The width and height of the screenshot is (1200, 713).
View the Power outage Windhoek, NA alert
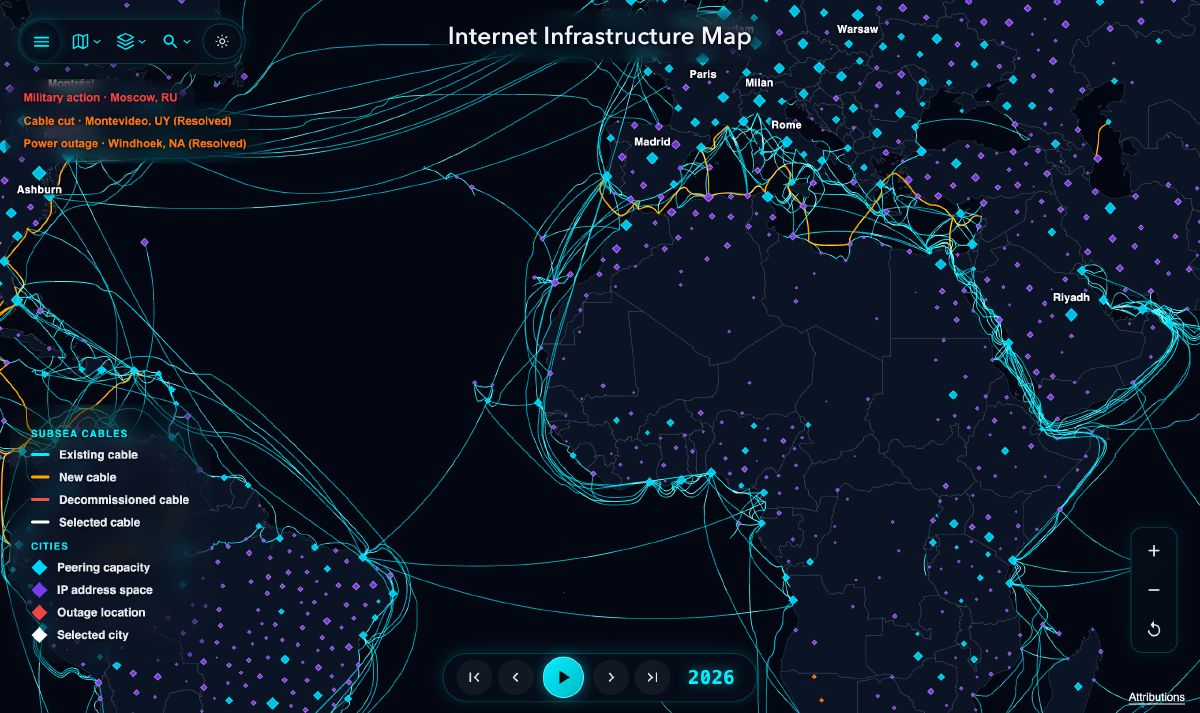[x=135, y=144]
